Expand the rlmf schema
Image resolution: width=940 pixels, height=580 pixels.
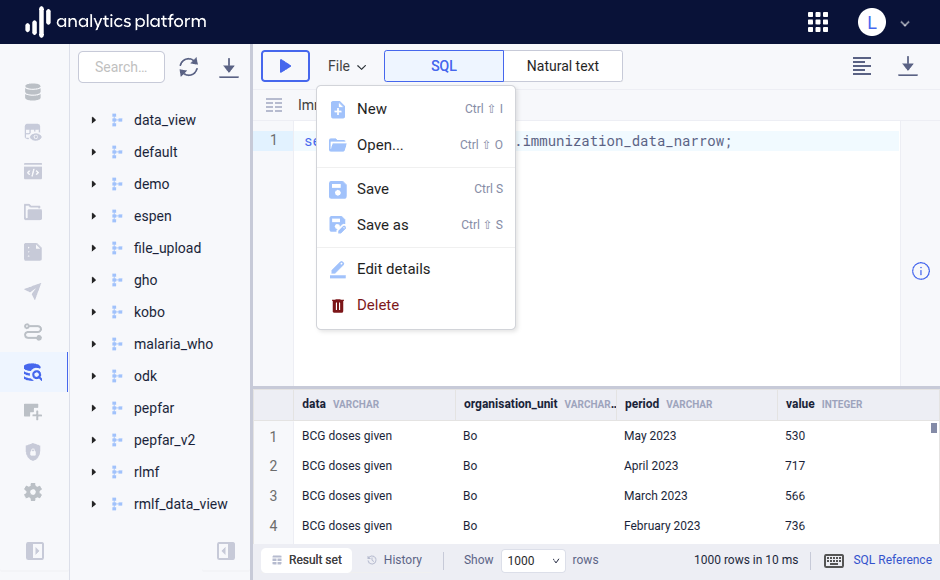coord(94,472)
